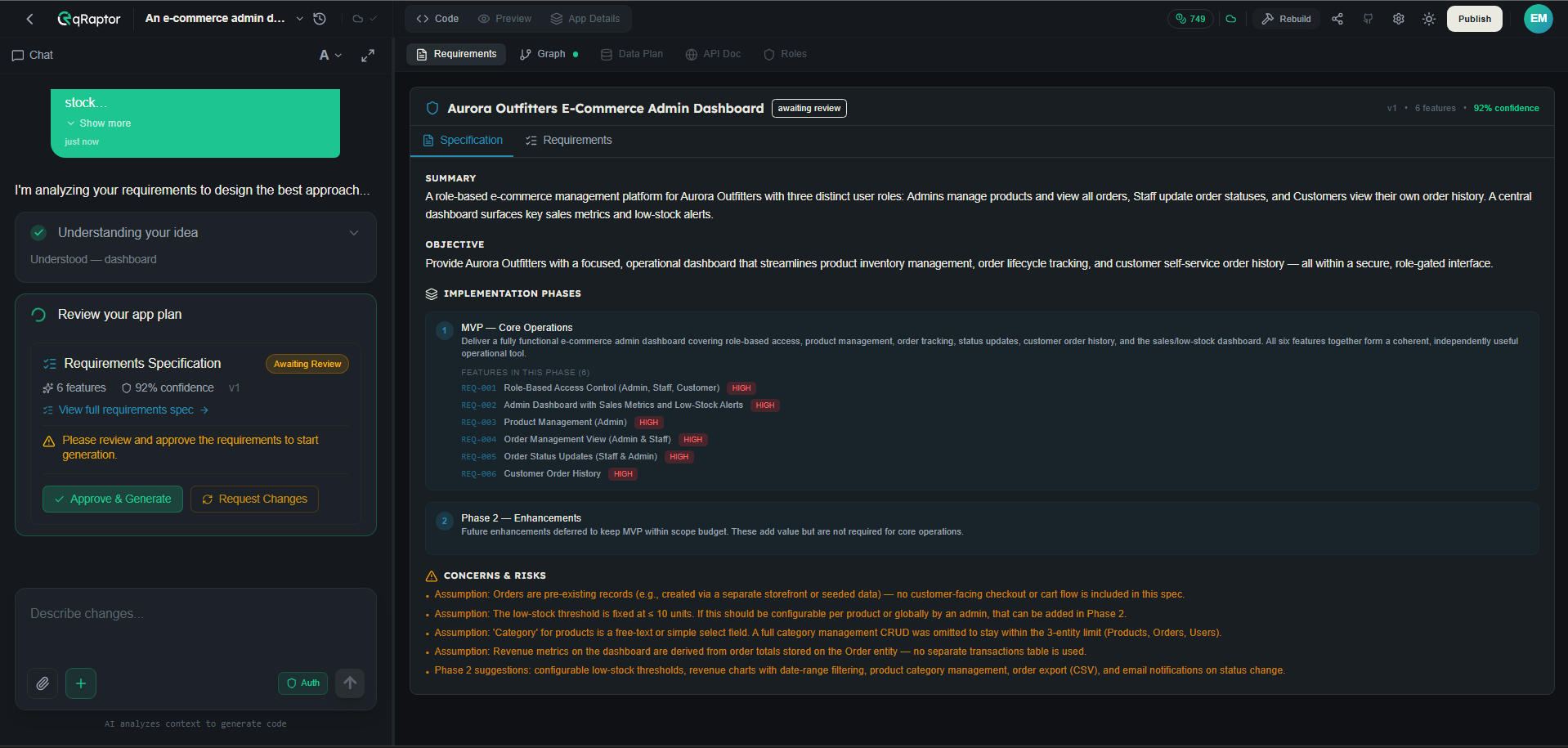The image size is (1568, 748).
Task: Click the warning icon beside Please review message
Action: pyautogui.click(x=49, y=441)
